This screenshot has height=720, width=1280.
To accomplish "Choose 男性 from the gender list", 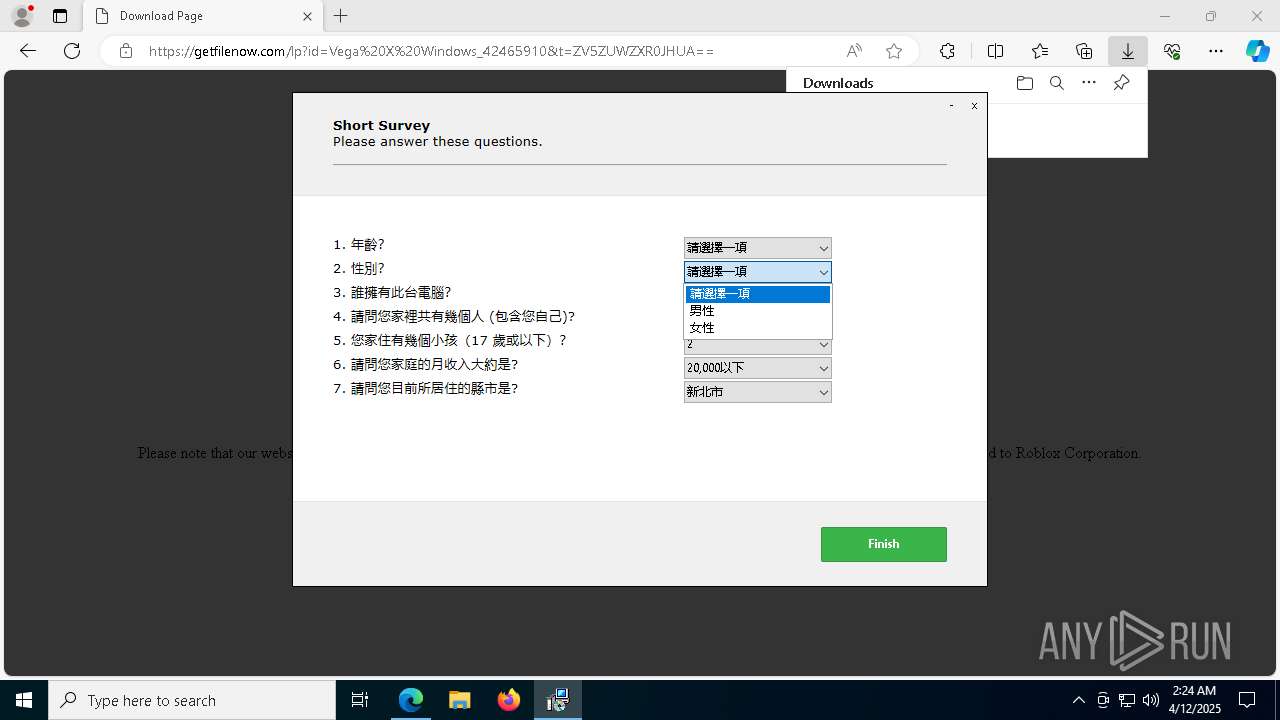I will [x=757, y=311].
